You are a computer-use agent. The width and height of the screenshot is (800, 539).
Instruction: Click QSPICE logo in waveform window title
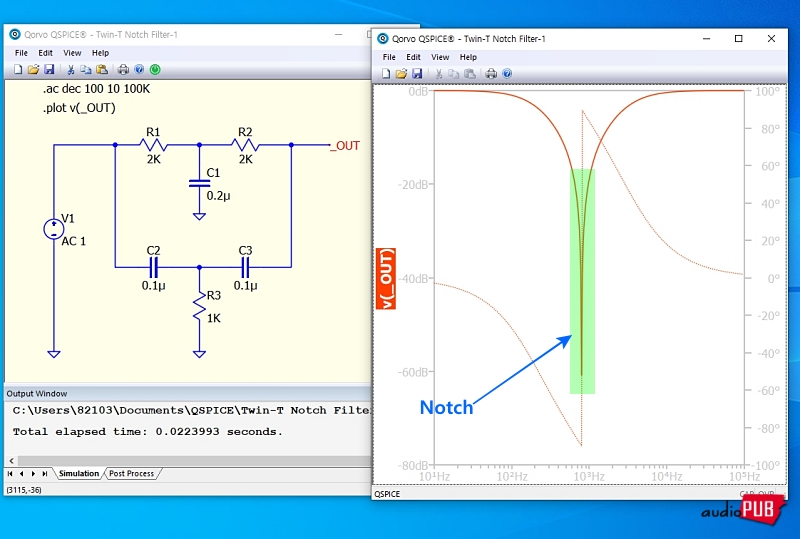click(383, 38)
